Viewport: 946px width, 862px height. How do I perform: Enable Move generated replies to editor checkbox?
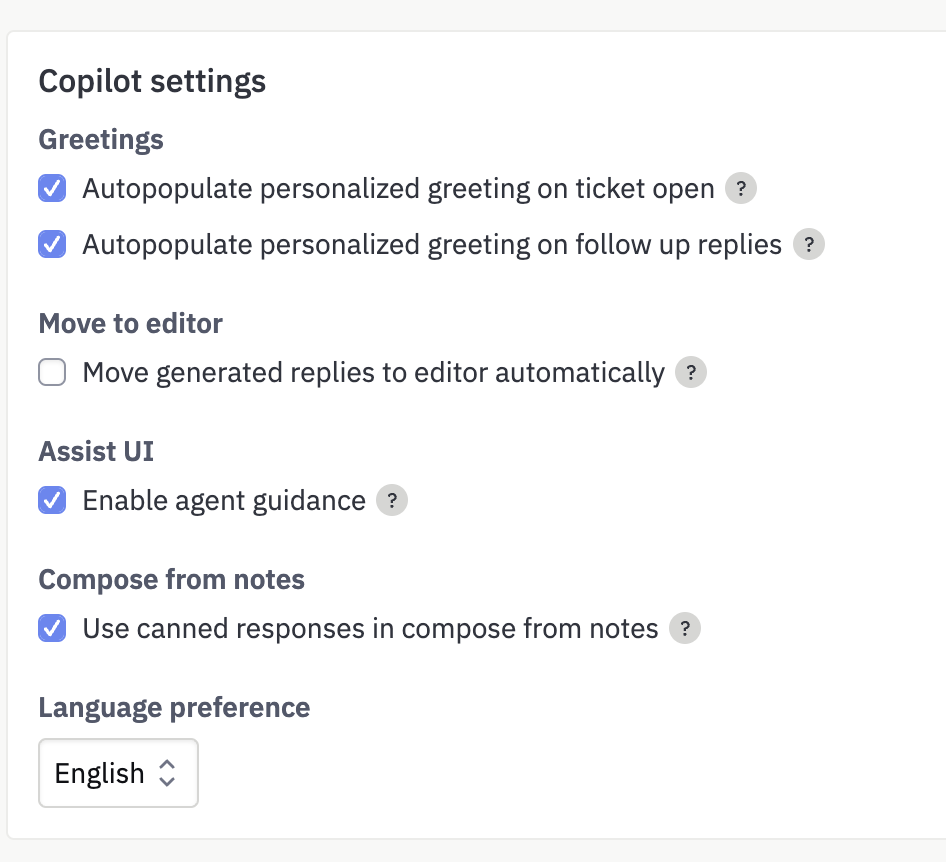coord(52,372)
